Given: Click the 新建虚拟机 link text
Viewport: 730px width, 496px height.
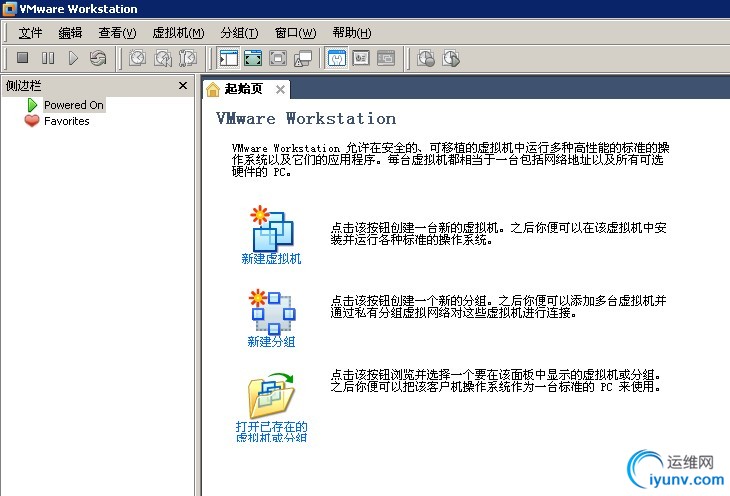Looking at the screenshot, I should (271, 258).
